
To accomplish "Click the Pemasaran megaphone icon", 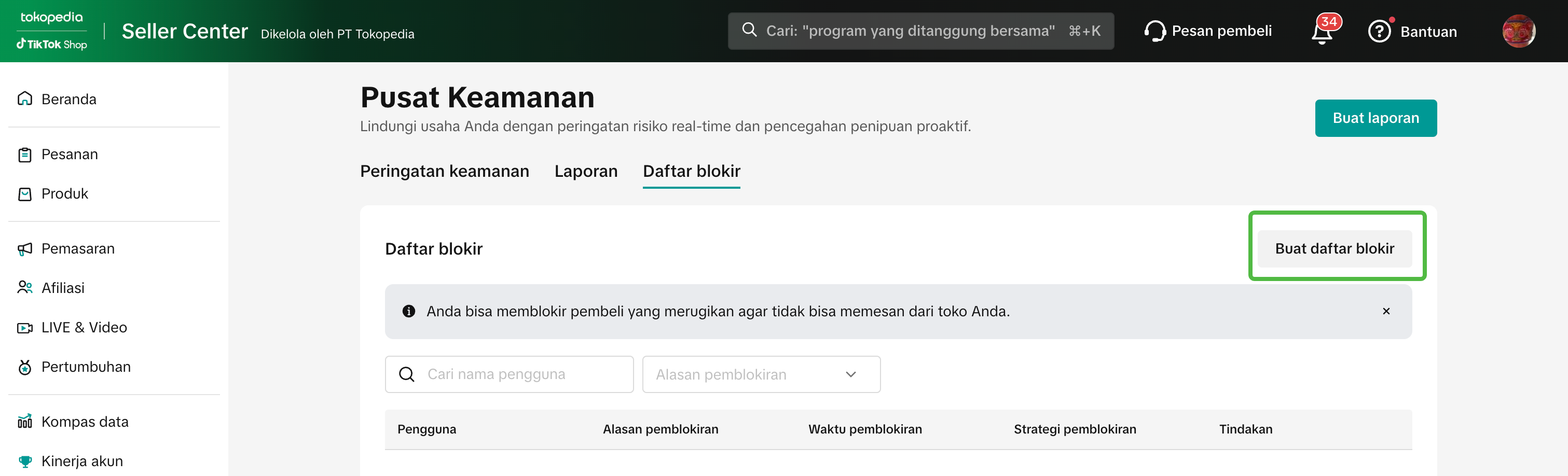I will click(24, 249).
